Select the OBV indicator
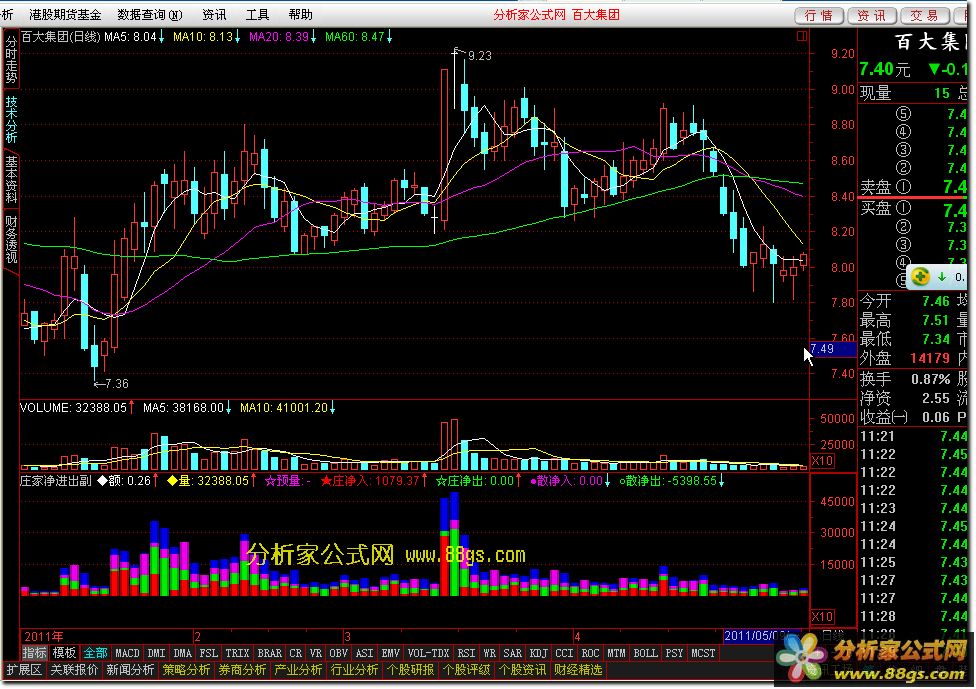Viewport: 976px width, 689px height. coord(338,653)
